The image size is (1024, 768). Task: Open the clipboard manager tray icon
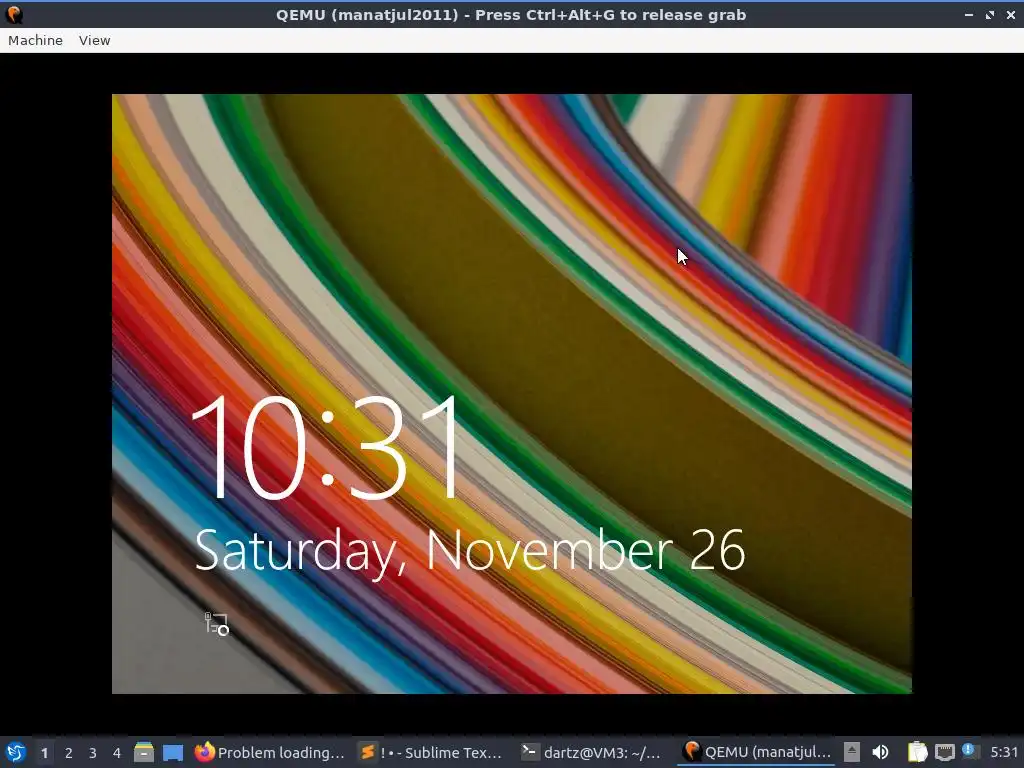coord(918,752)
